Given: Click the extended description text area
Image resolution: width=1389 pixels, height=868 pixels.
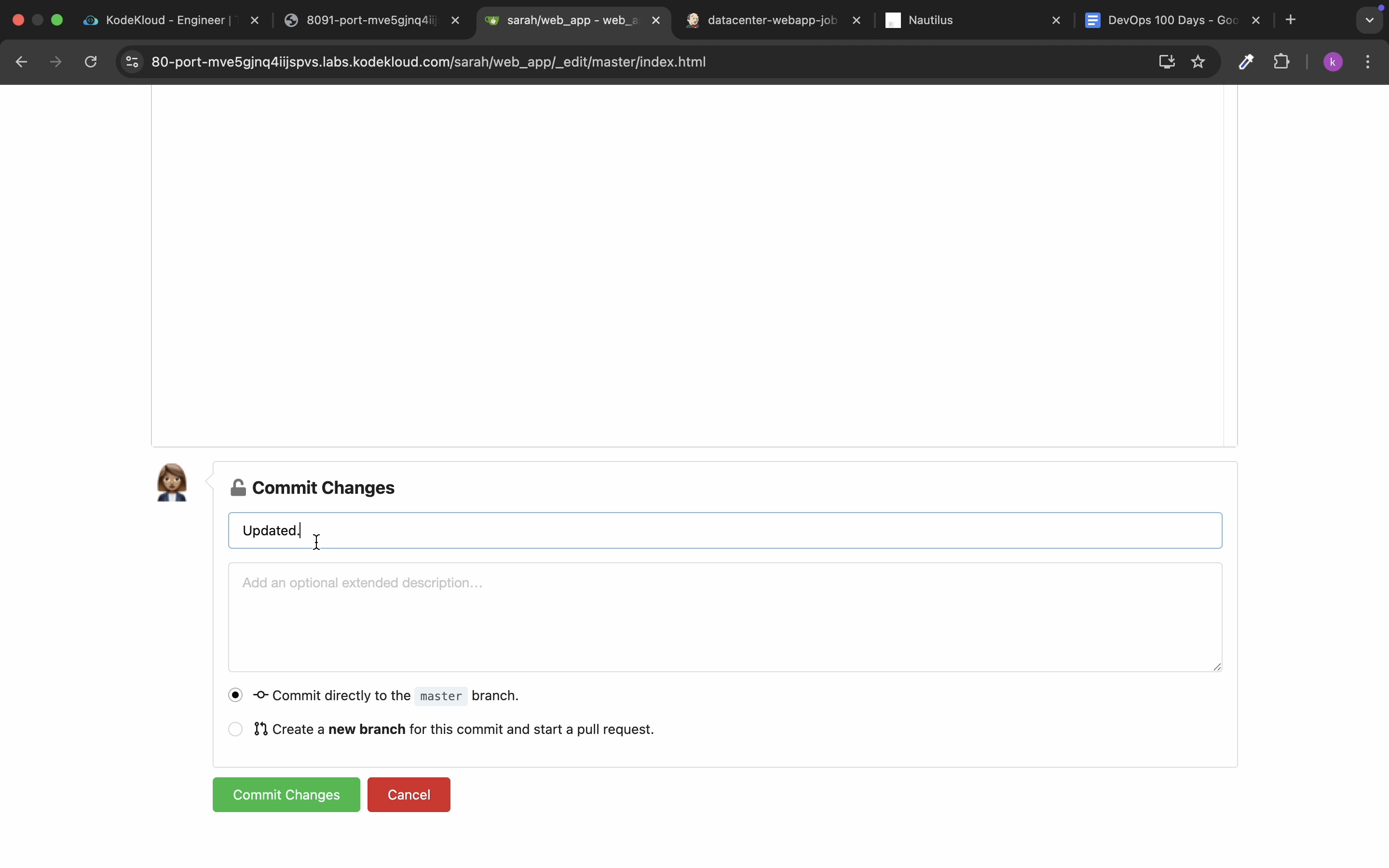Looking at the screenshot, I should pos(724,617).
